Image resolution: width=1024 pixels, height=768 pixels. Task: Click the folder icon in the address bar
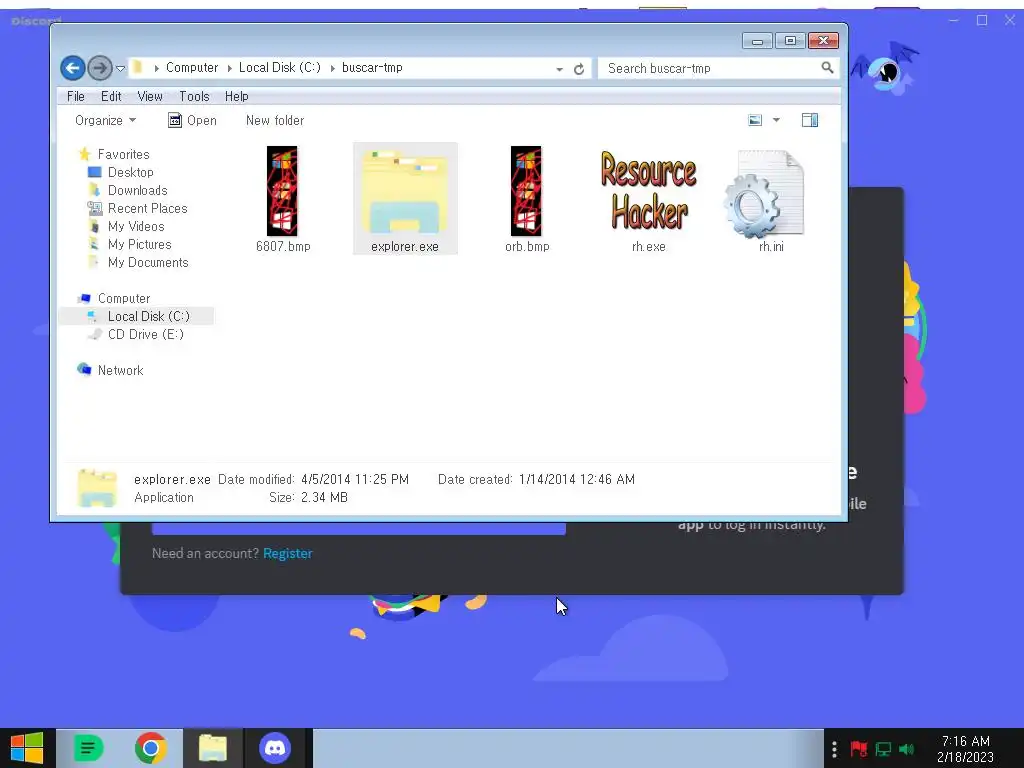coord(138,67)
